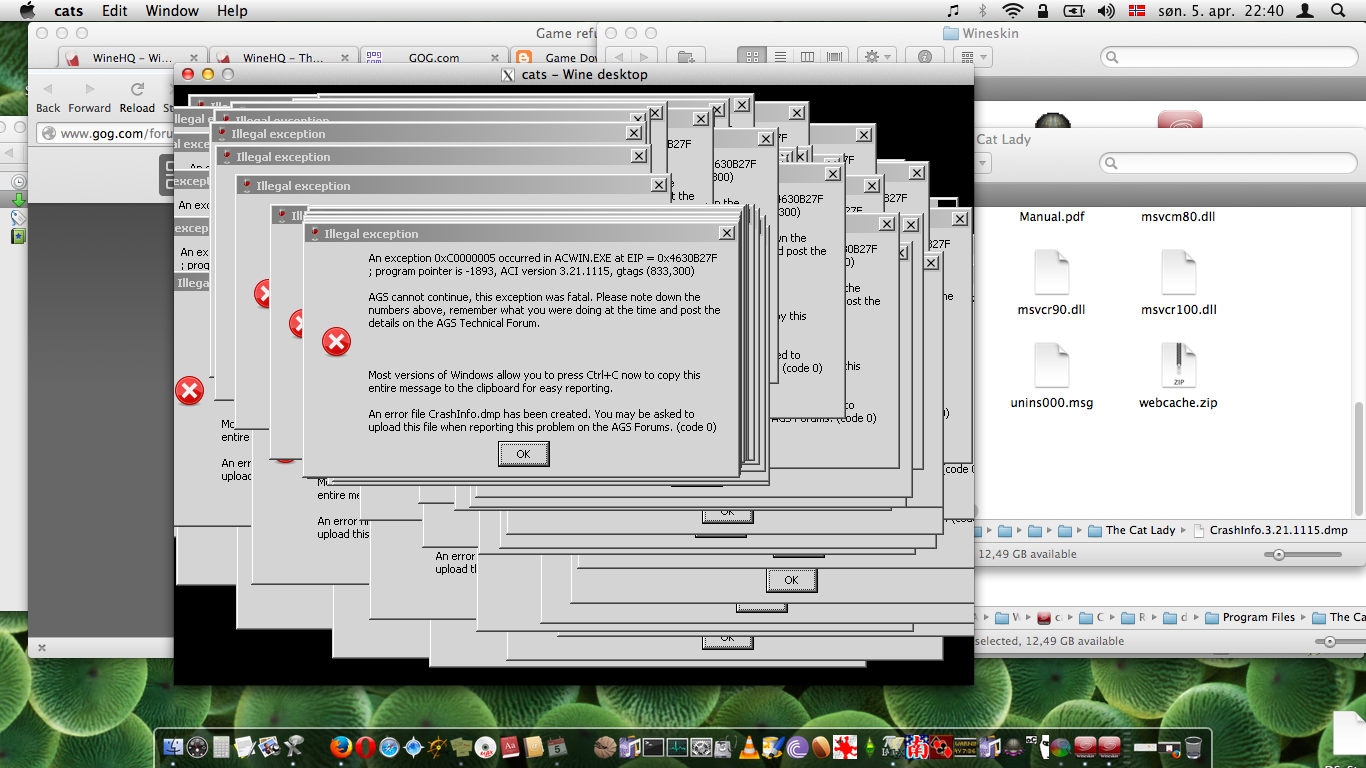Click the Cat Lady window search field
1366x768 pixels.
click(1228, 162)
